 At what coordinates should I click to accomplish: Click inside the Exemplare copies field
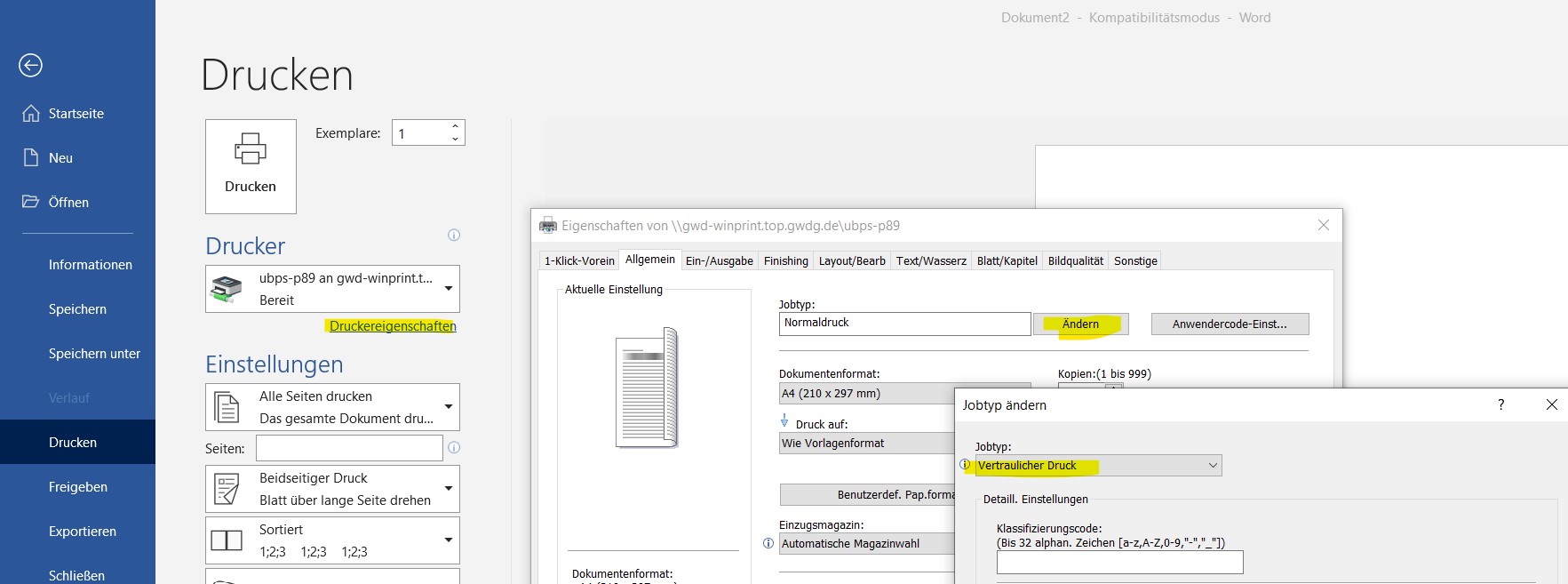(x=419, y=133)
